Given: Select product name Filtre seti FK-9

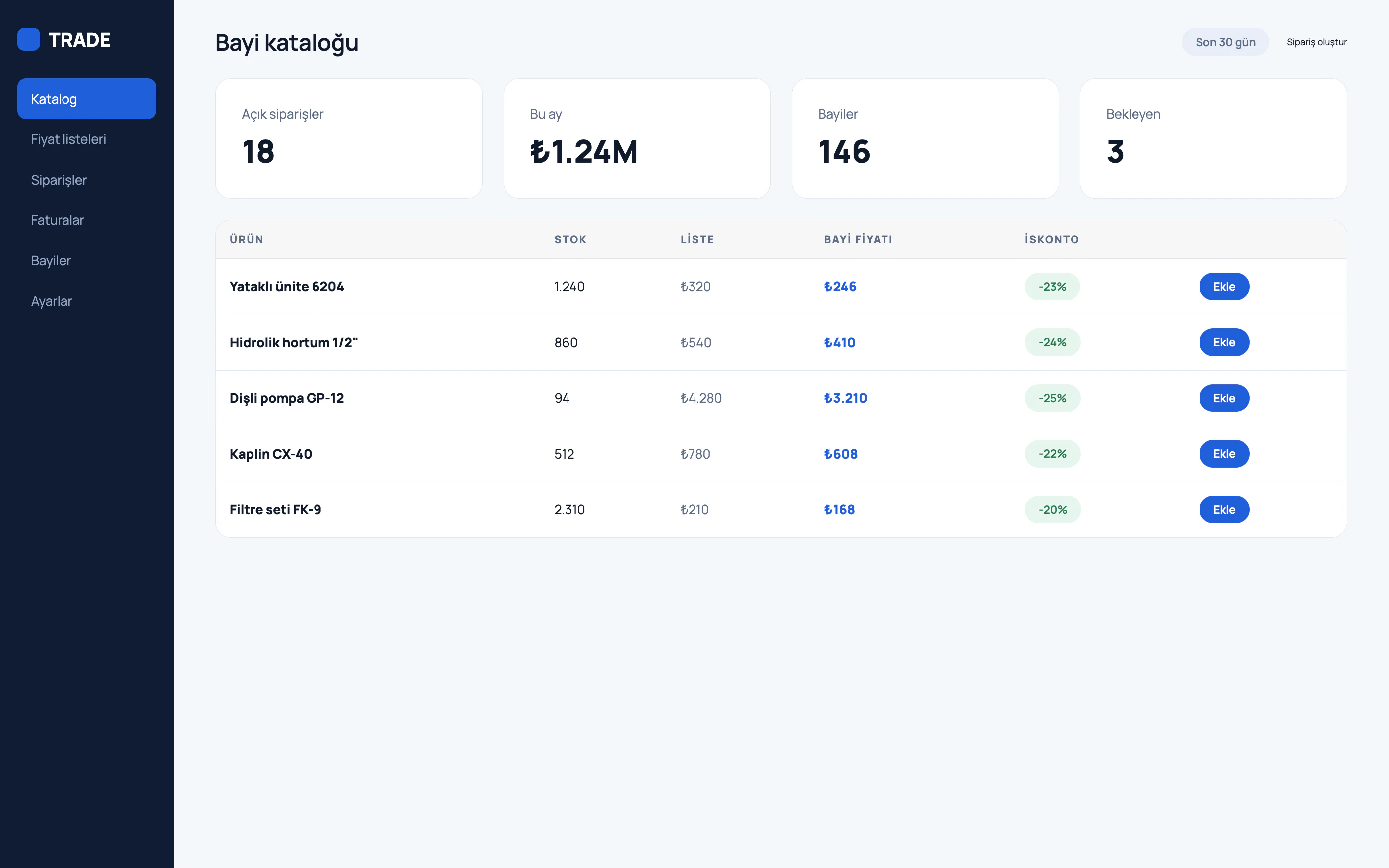Looking at the screenshot, I should click(275, 510).
